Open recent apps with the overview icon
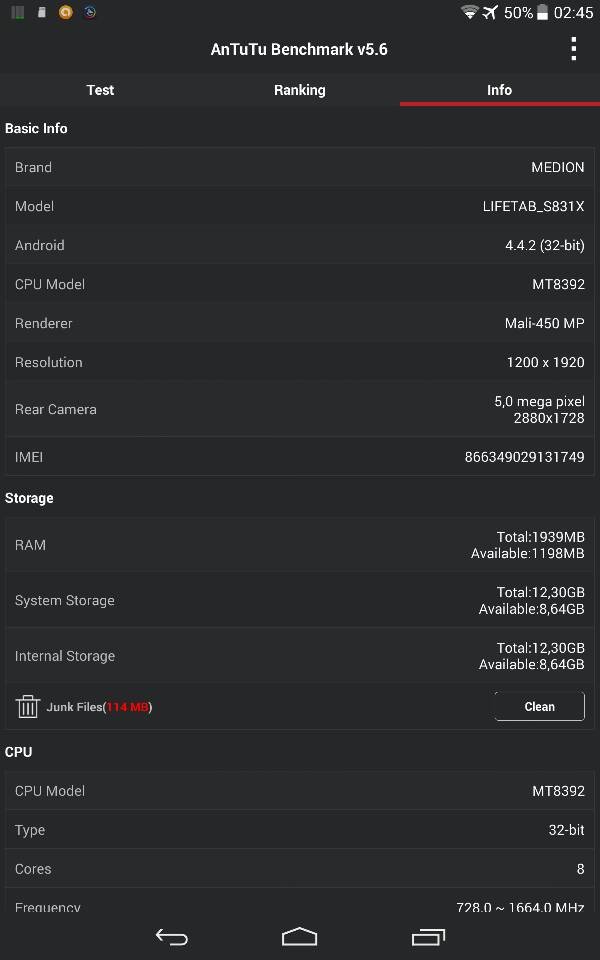 (428, 937)
